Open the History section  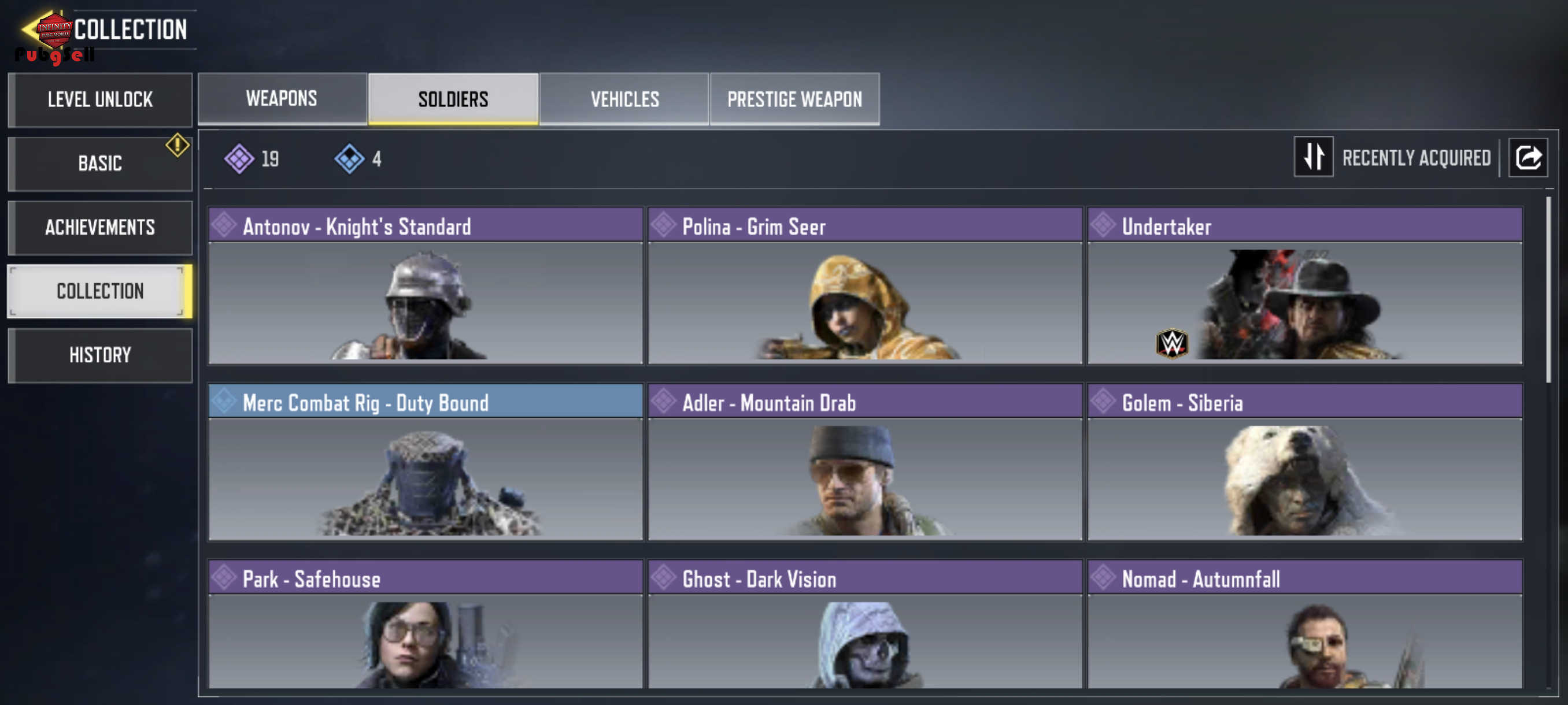[x=101, y=355]
